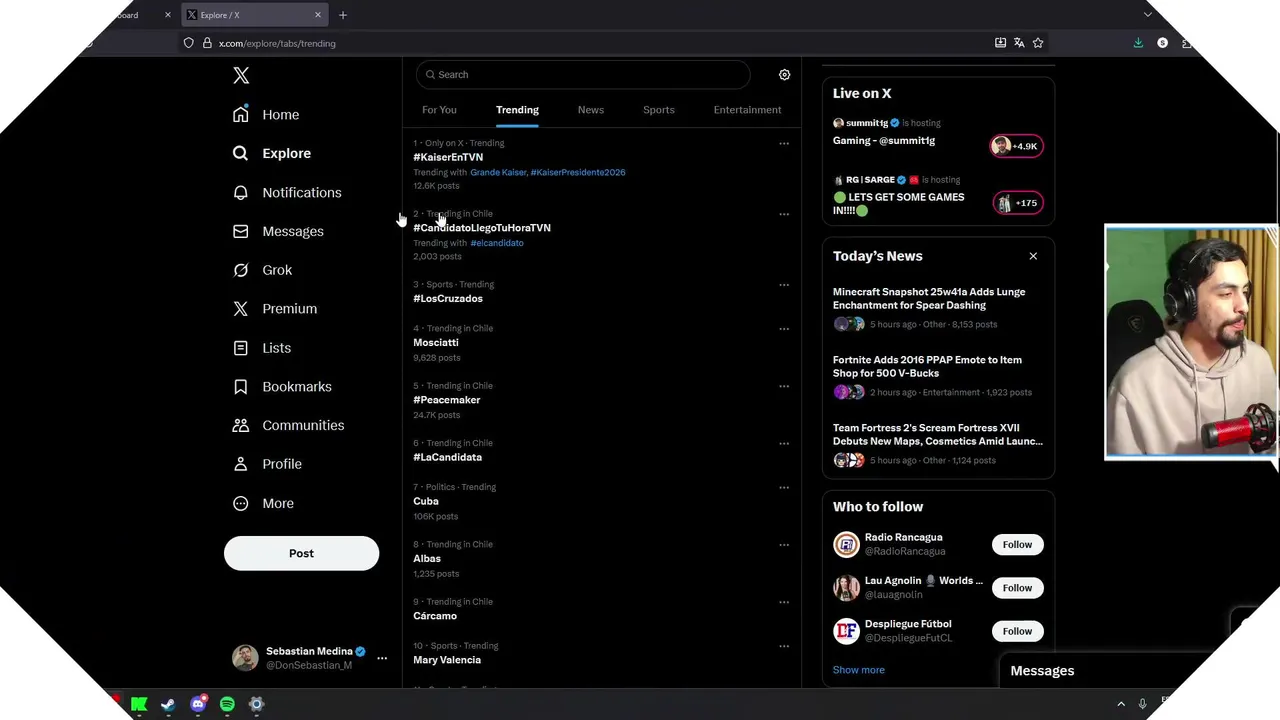Switch to News tab
The image size is (1280, 720).
[591, 110]
